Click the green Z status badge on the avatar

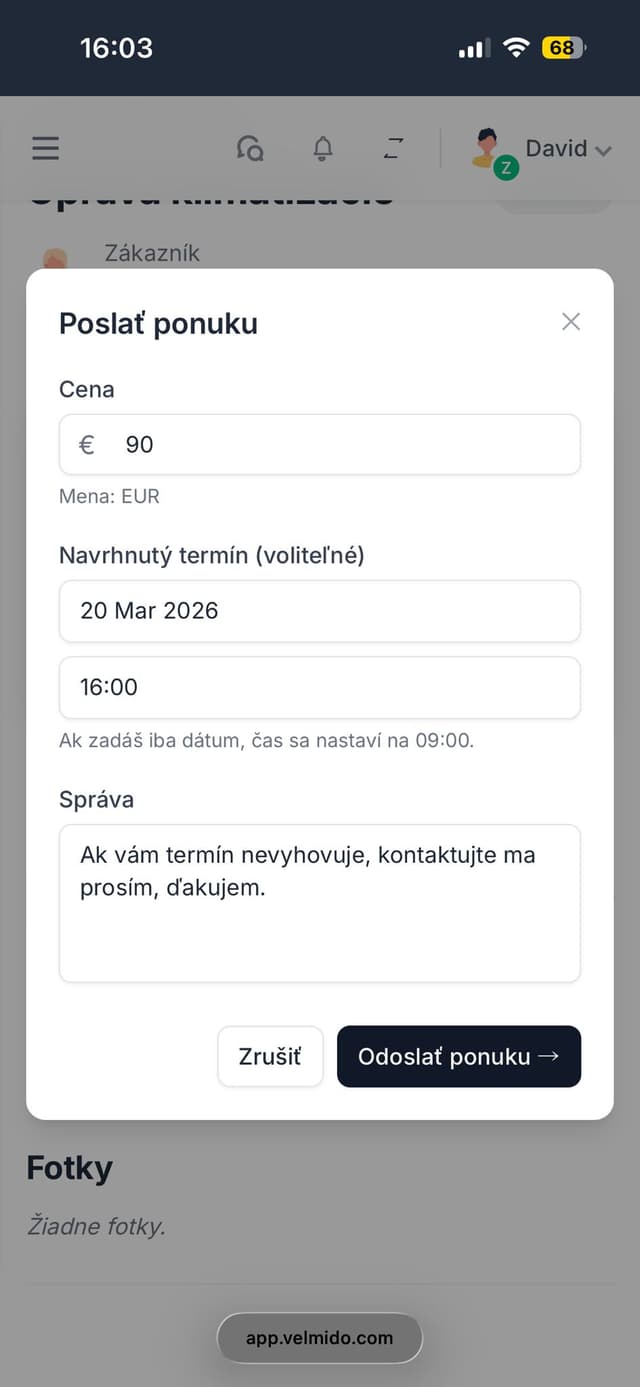point(505,170)
